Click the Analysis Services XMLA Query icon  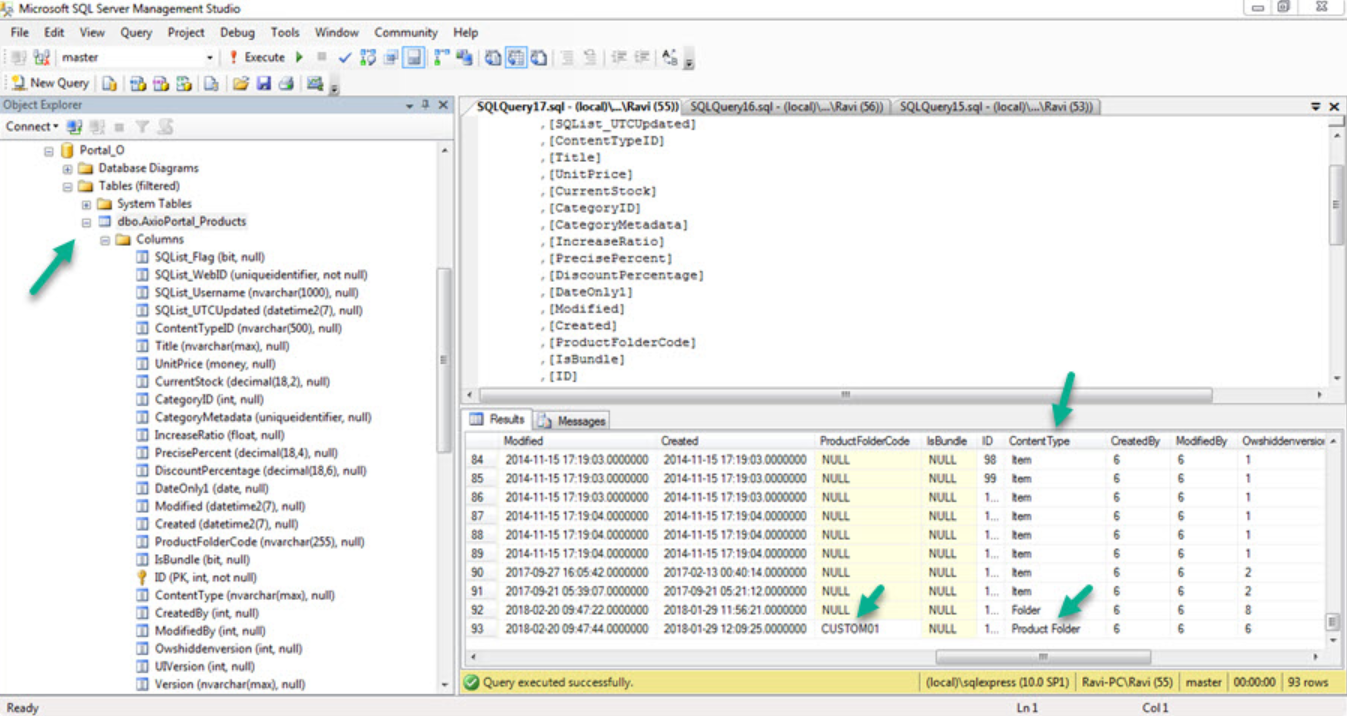184,84
